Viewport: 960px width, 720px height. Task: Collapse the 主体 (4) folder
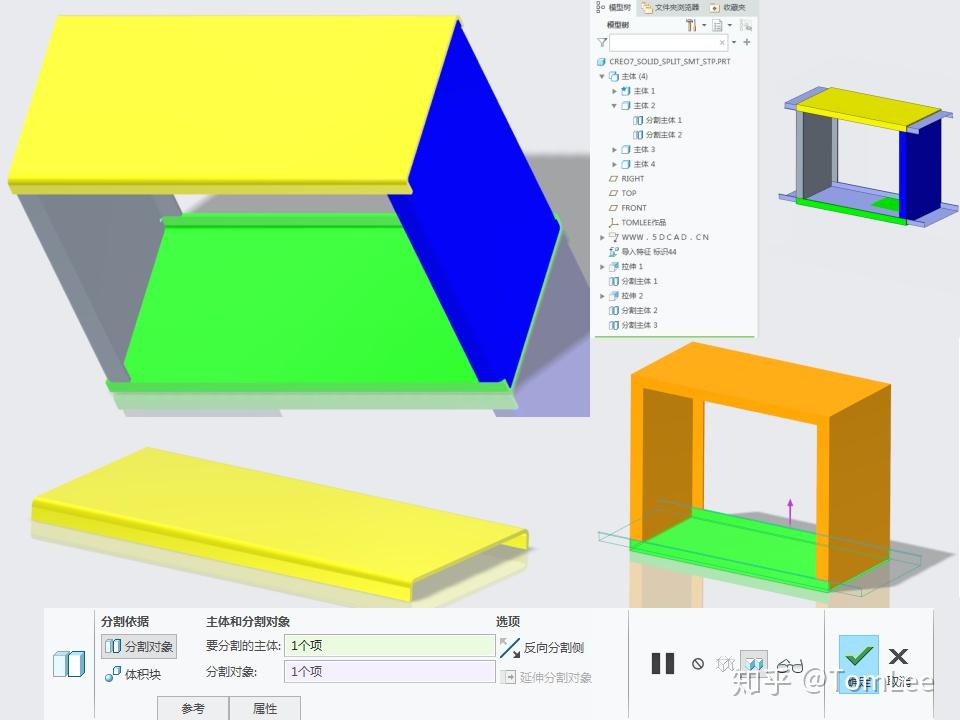point(602,77)
